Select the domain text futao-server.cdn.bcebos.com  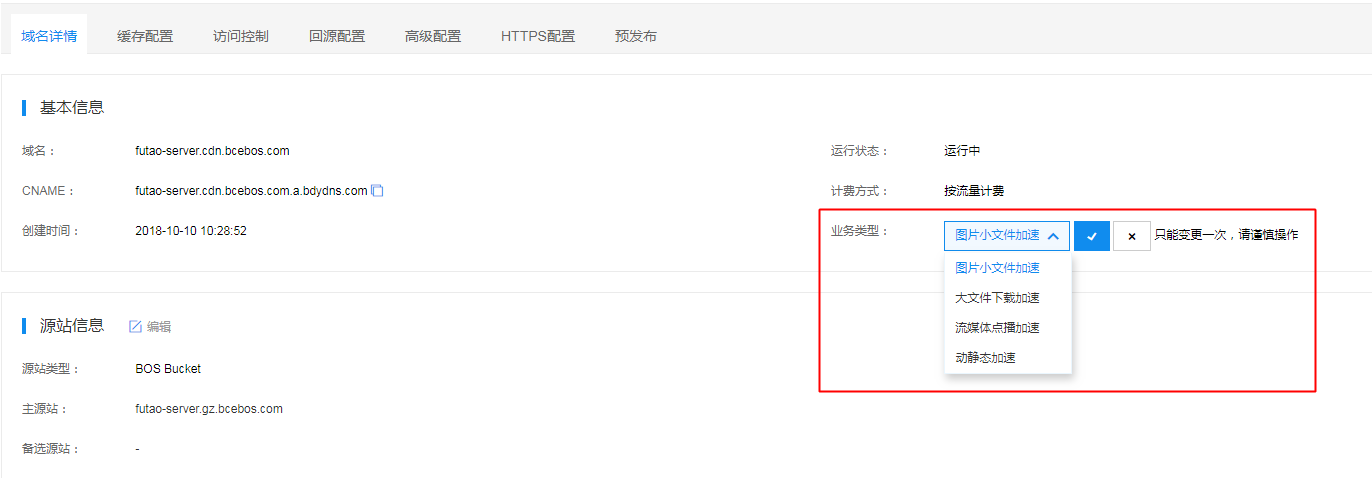click(x=212, y=151)
